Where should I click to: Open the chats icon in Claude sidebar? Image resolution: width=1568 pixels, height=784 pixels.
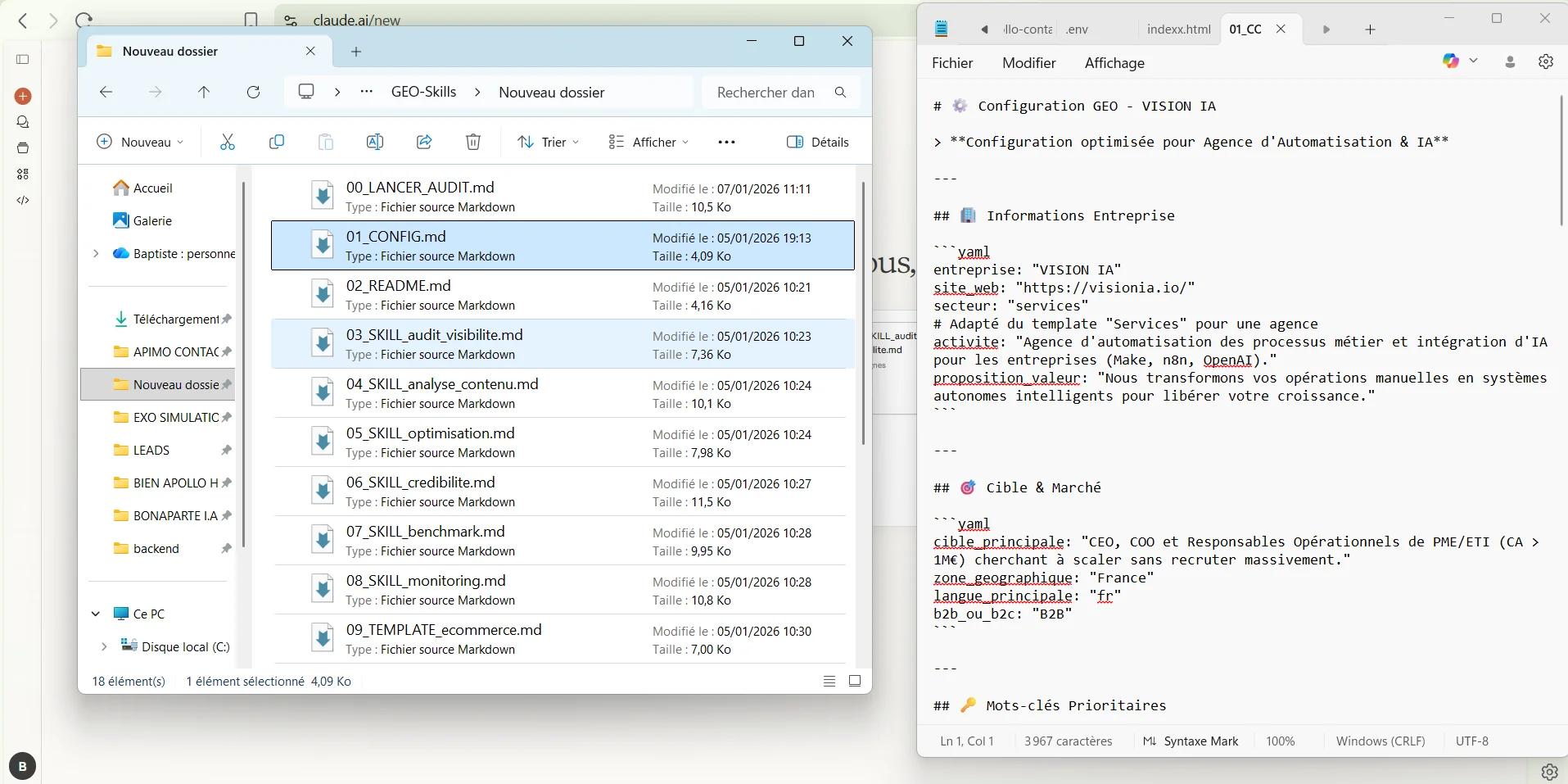pyautogui.click(x=22, y=122)
